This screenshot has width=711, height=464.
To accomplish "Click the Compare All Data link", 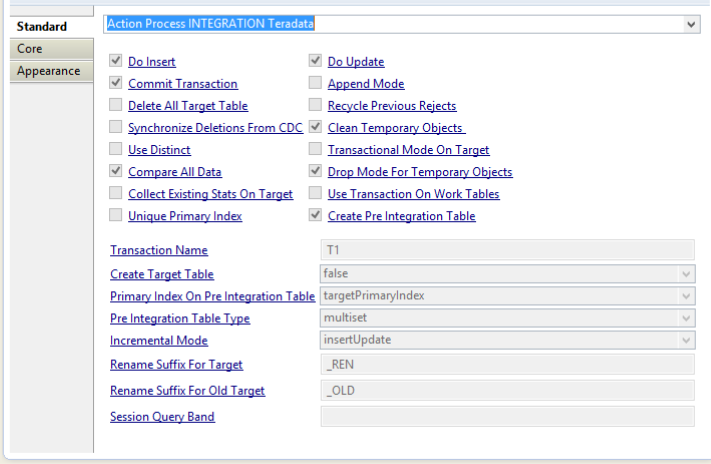I will point(175,172).
